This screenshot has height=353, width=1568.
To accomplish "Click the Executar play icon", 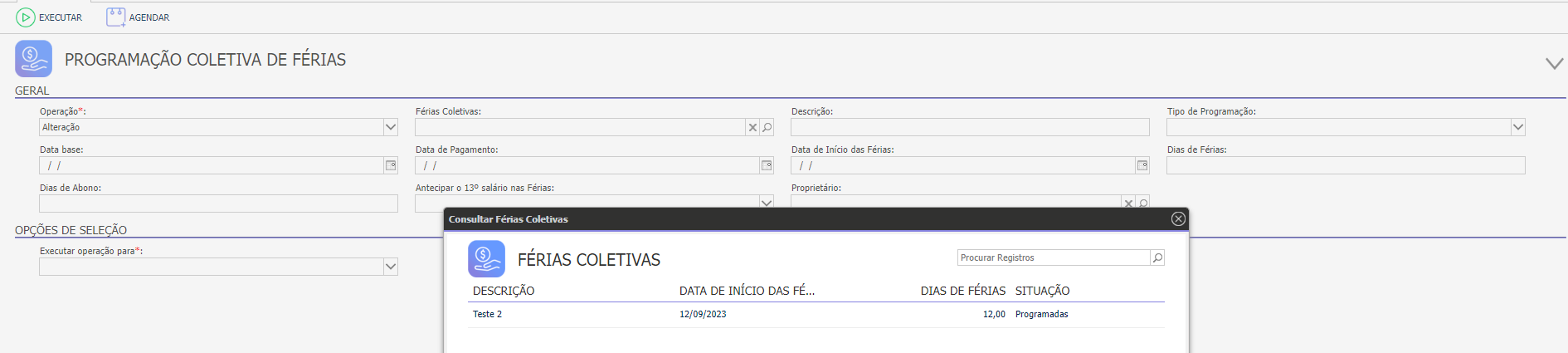I will click(x=26, y=17).
